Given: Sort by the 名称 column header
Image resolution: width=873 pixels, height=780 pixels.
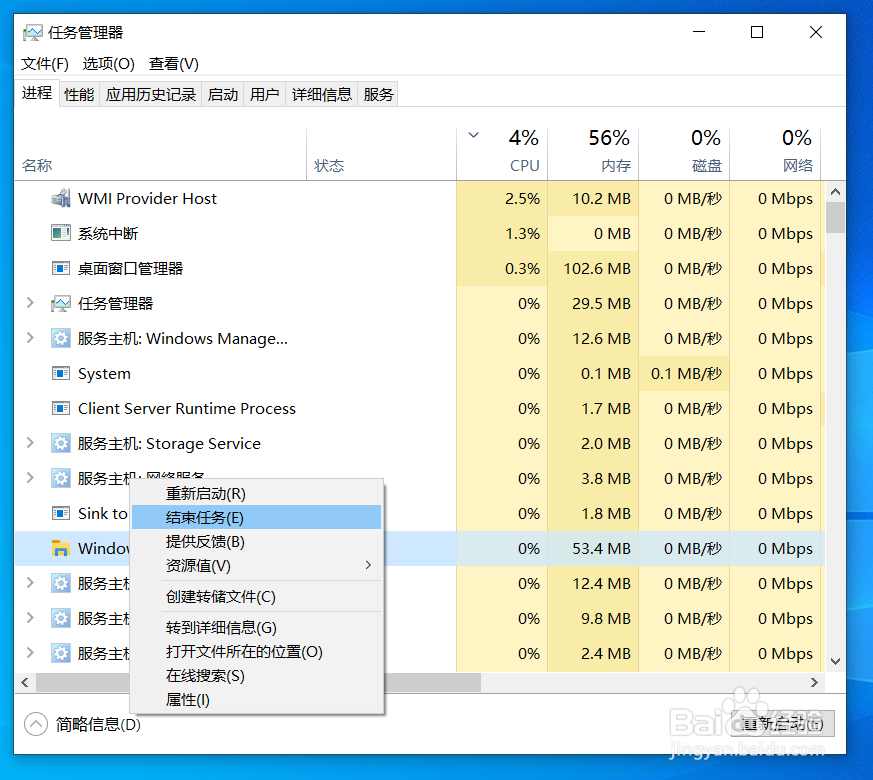Looking at the screenshot, I should coord(160,154).
